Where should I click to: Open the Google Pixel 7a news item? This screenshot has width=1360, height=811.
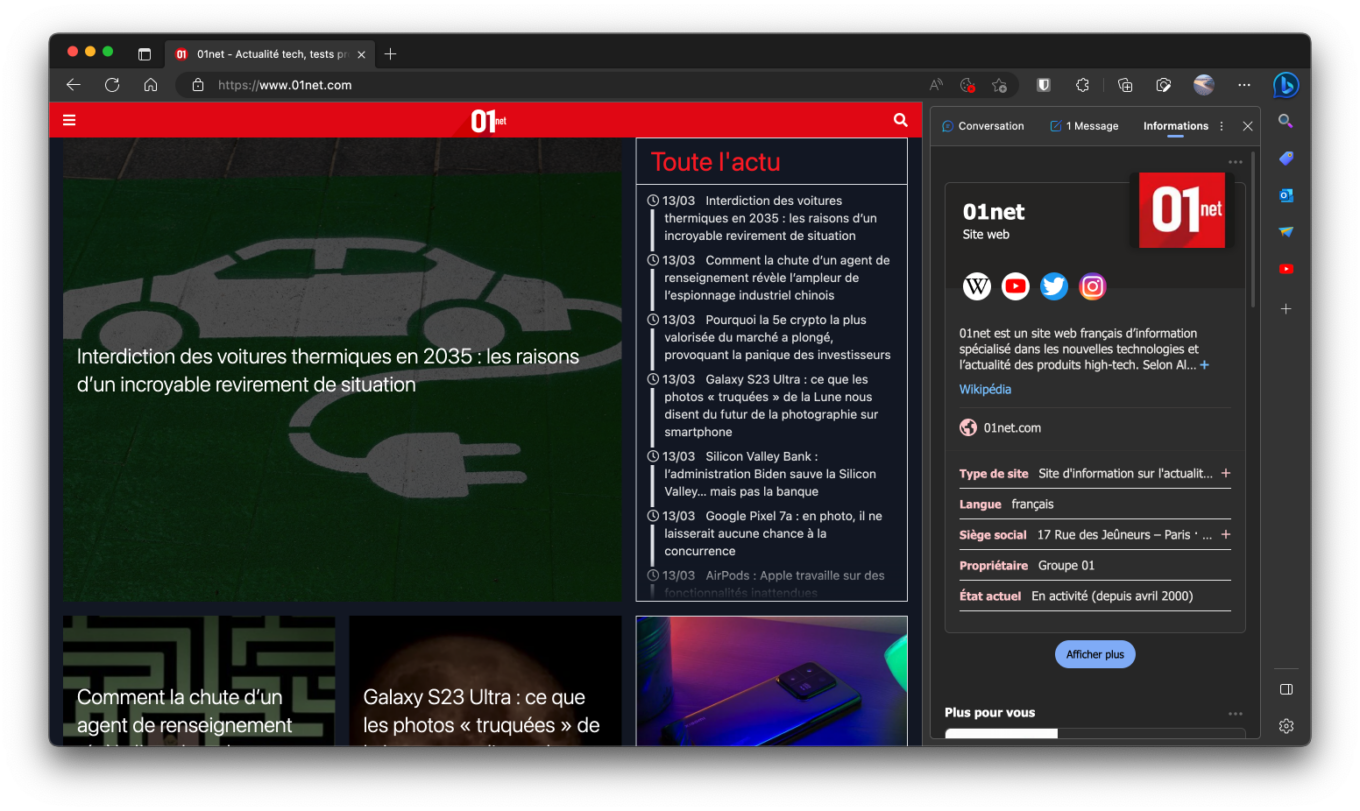772,534
